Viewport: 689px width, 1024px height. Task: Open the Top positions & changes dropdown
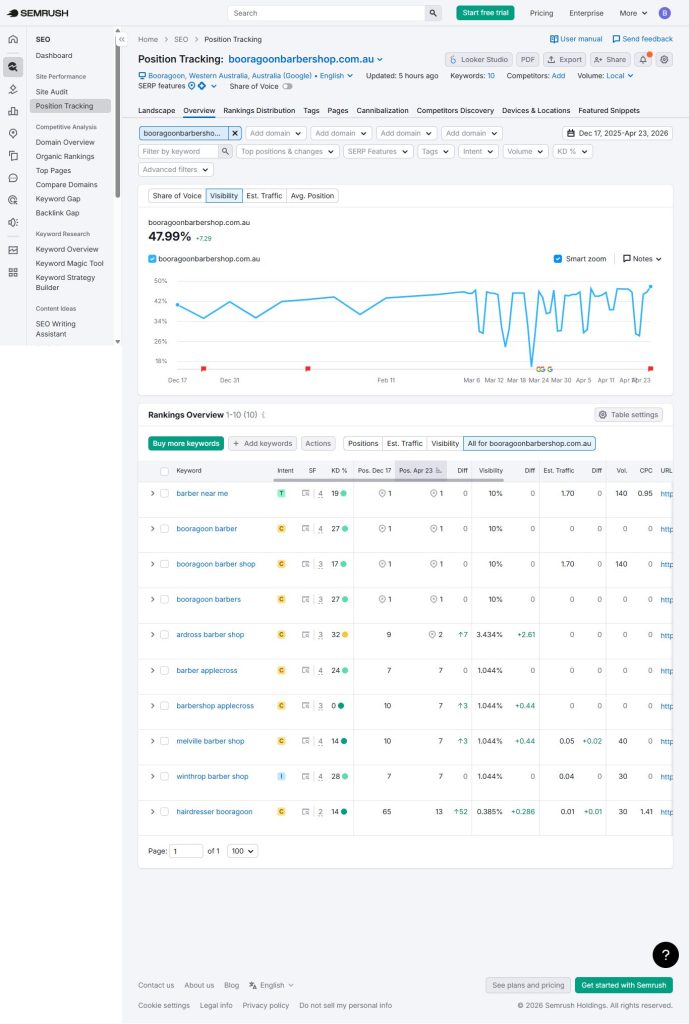pos(287,152)
